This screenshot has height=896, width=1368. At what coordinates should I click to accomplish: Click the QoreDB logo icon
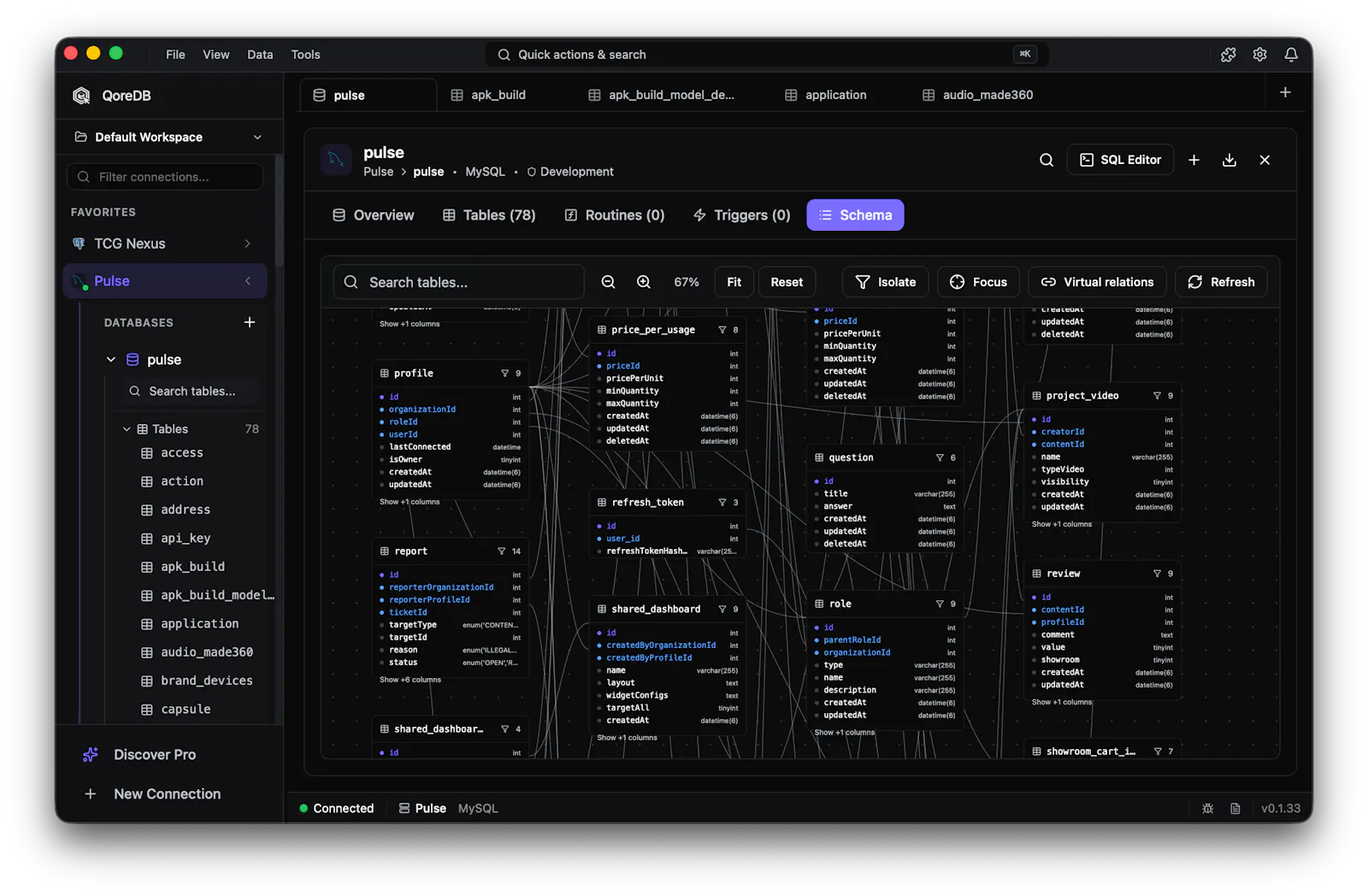[81, 96]
